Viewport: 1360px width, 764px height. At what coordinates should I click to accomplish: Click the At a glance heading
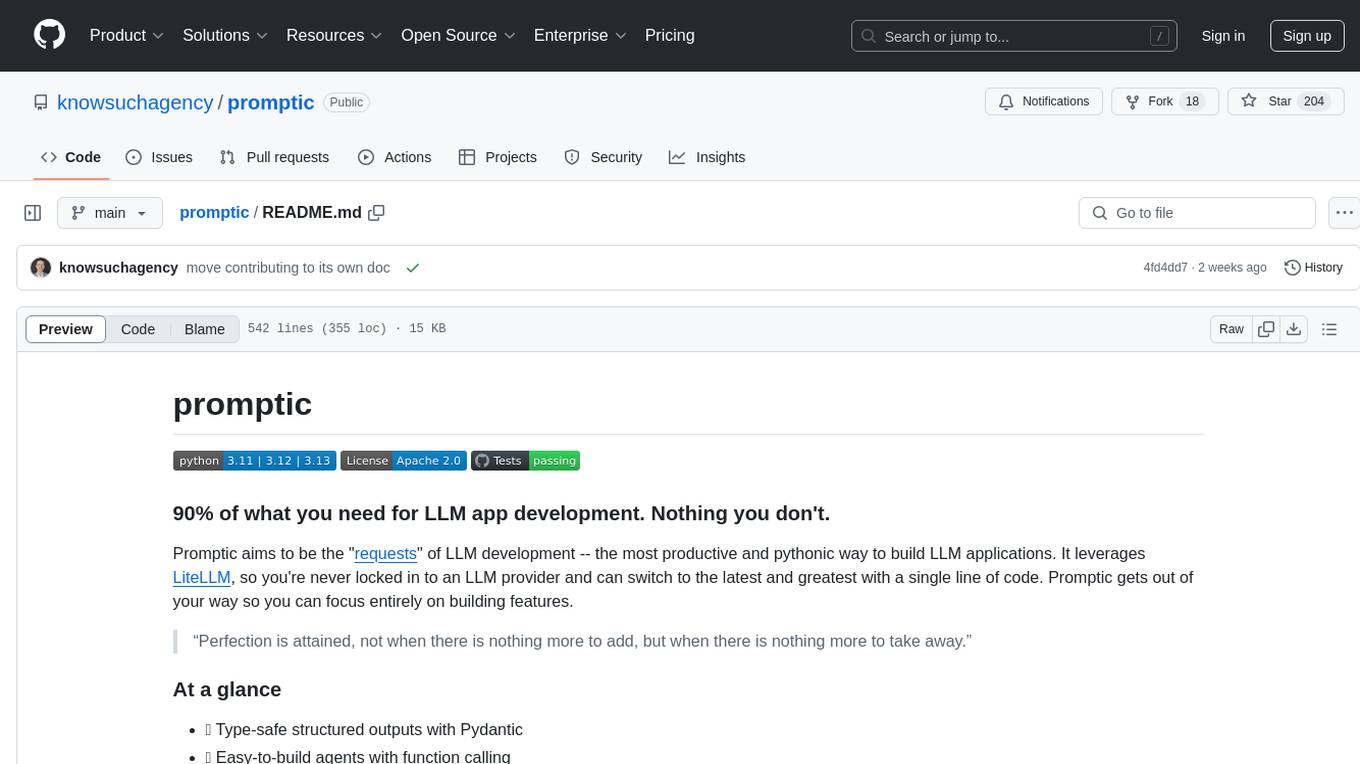227,689
